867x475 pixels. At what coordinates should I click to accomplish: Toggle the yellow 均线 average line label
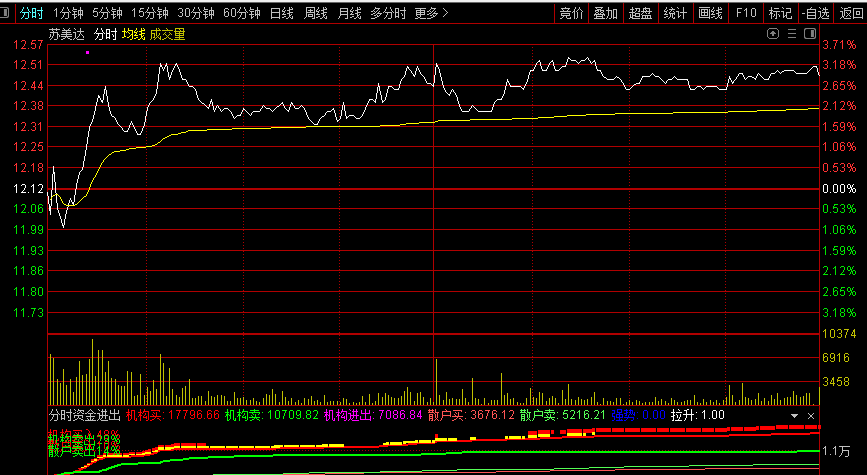tap(134, 34)
